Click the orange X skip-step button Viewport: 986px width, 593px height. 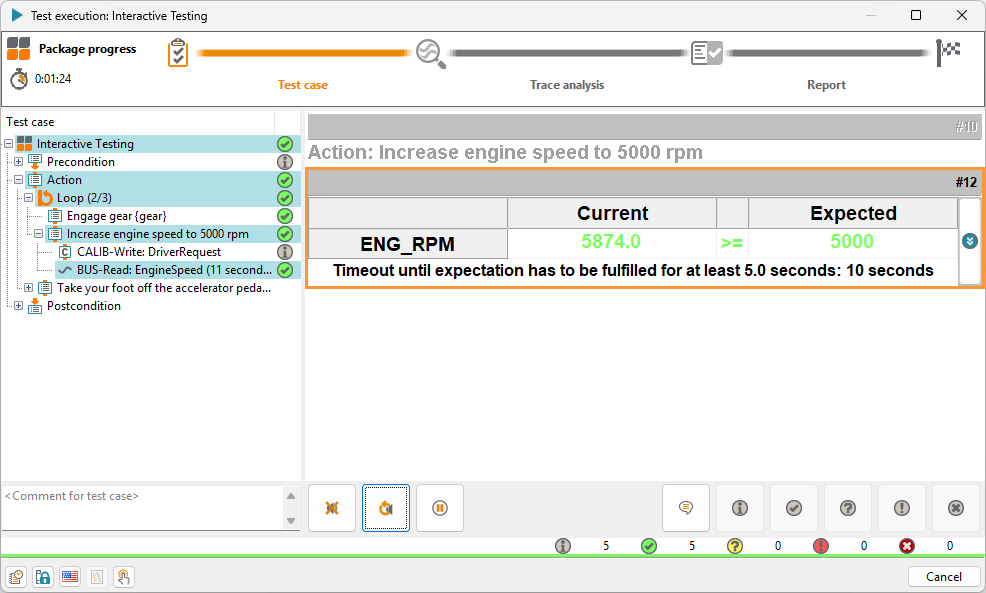(332, 508)
